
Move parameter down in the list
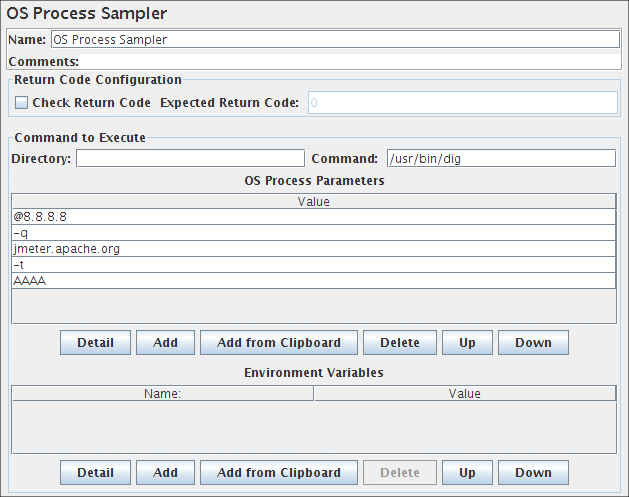point(533,343)
